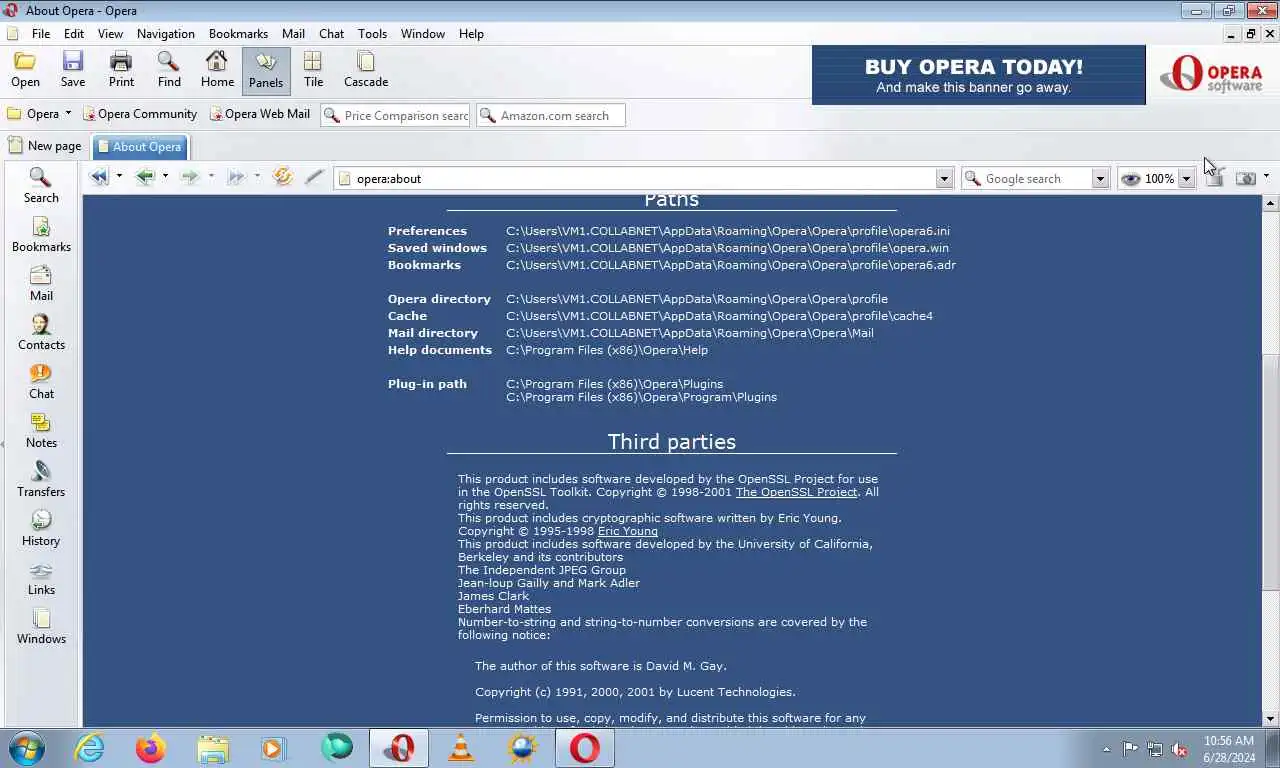
Task: Open the Mail panel in sidebar
Action: (41, 284)
